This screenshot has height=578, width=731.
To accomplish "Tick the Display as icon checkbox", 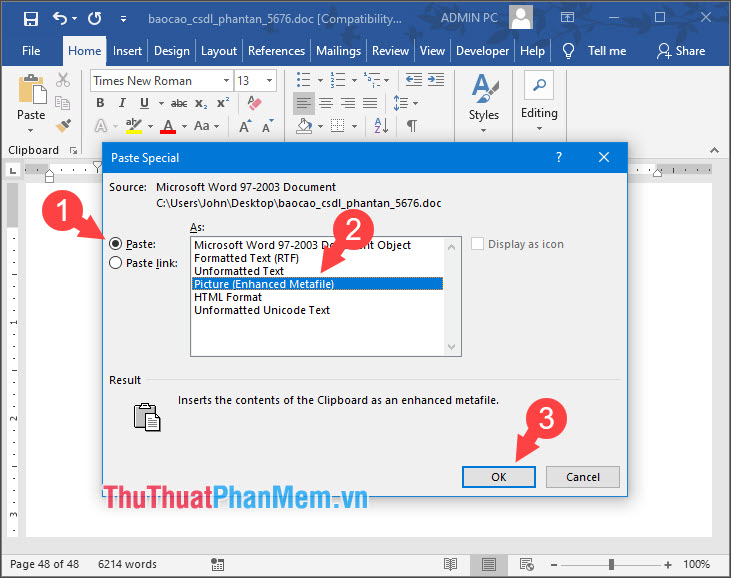I will tap(478, 244).
